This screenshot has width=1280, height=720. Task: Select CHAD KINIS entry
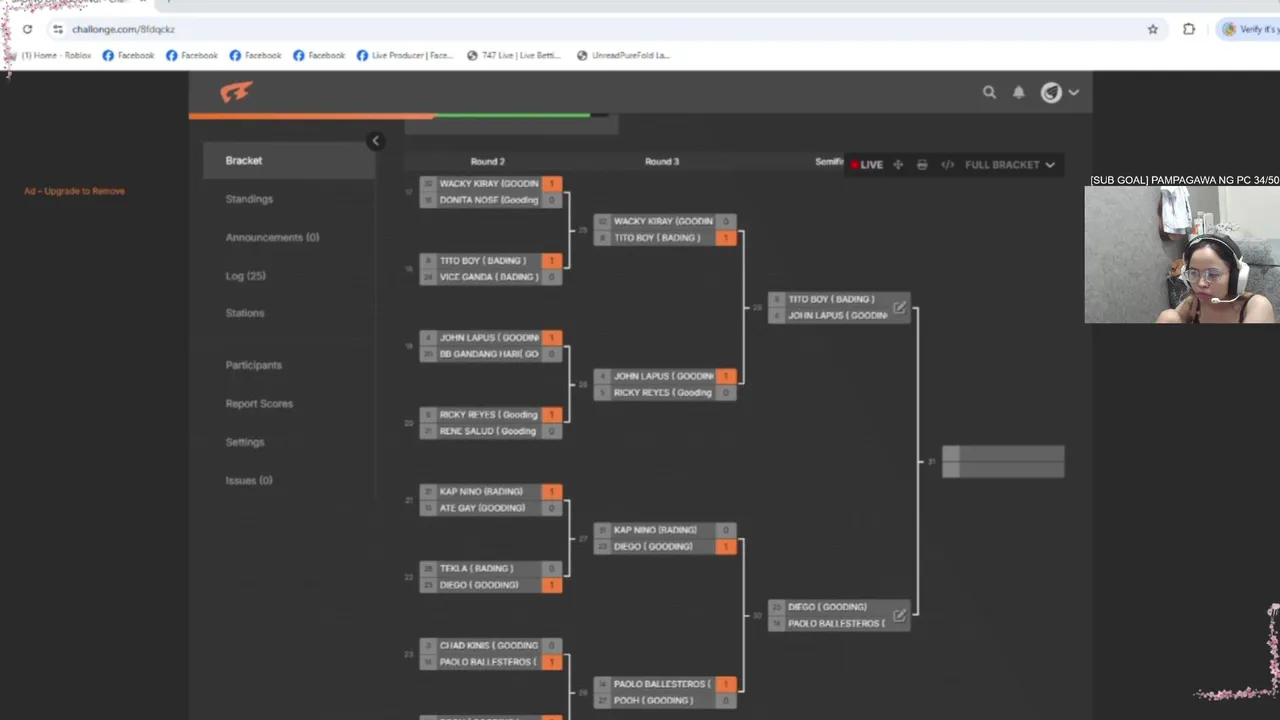490,645
